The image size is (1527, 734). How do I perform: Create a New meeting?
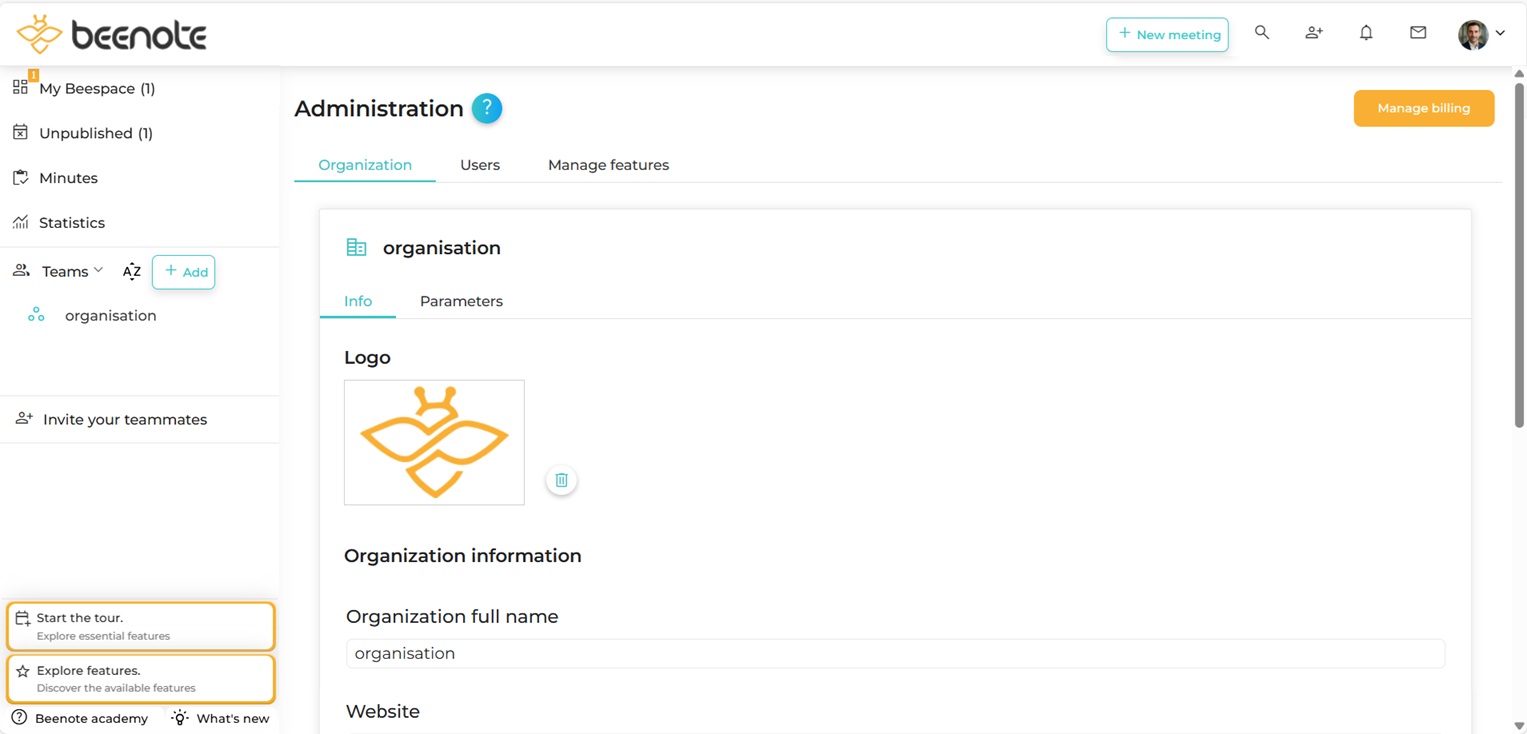pyautogui.click(x=1167, y=34)
